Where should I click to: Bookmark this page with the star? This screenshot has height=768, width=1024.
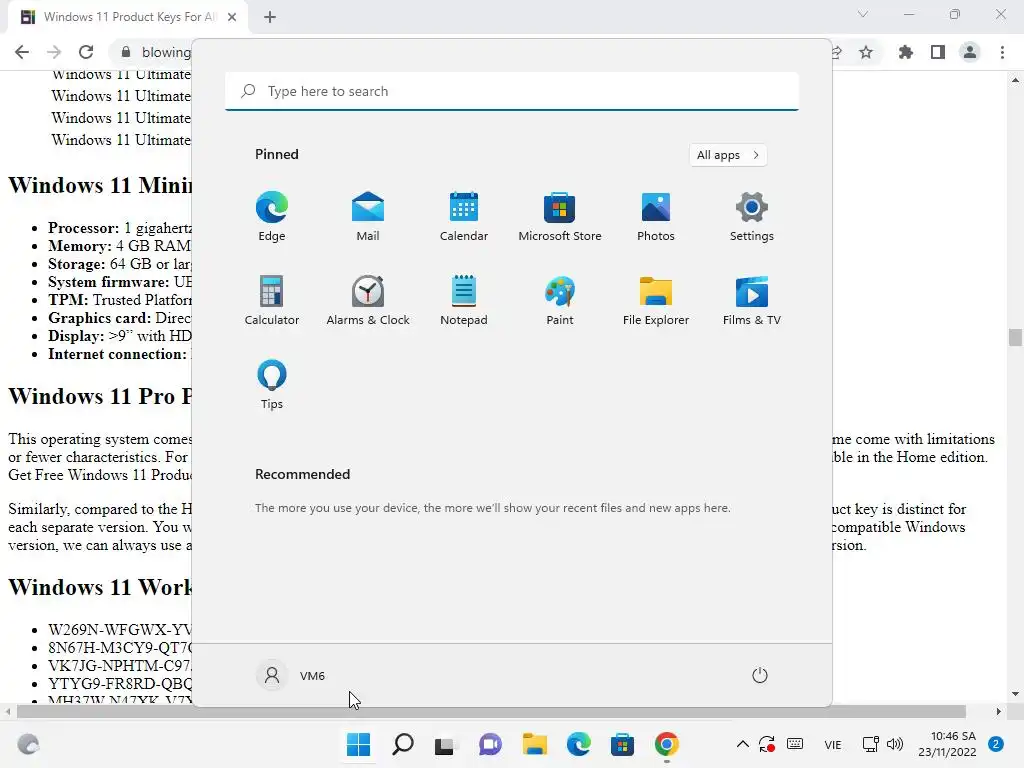866,52
